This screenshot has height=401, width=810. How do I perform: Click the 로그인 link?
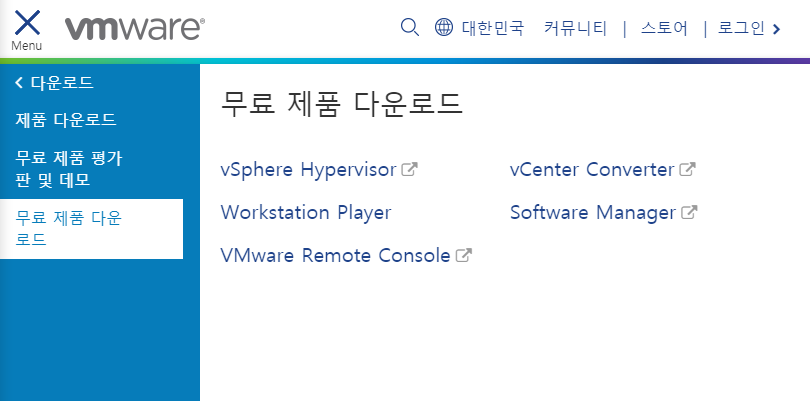(x=741, y=27)
